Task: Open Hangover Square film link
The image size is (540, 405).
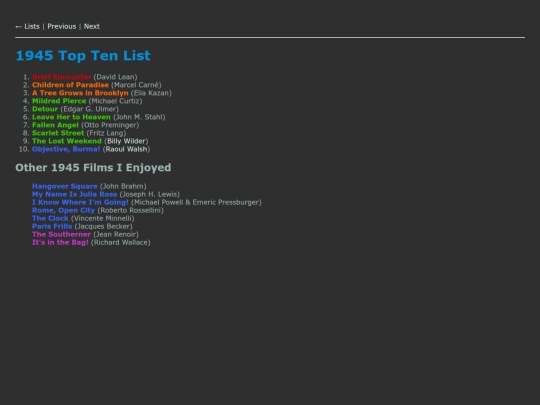Action: point(65,186)
